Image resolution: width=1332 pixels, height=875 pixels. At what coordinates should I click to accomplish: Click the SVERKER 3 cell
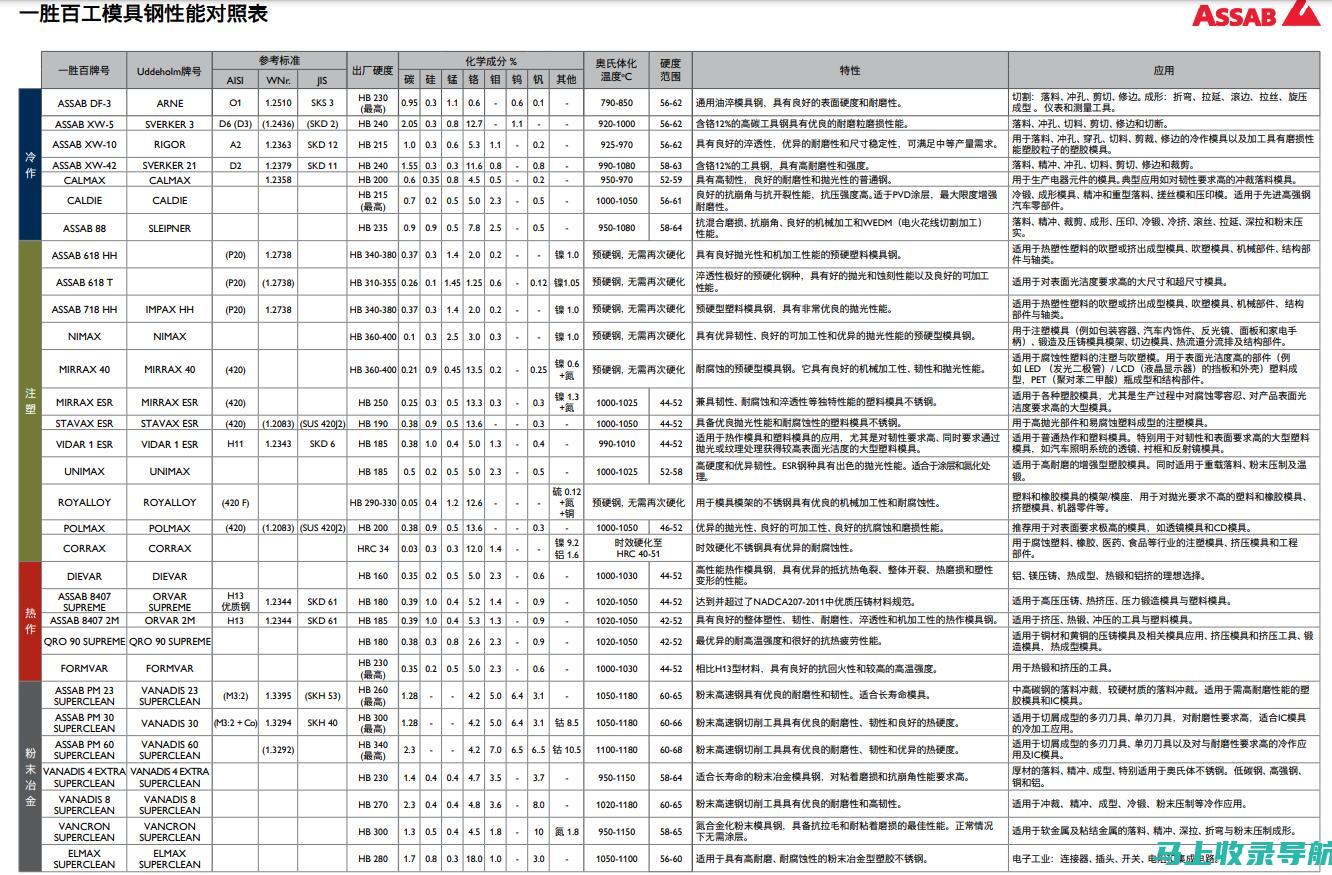click(169, 124)
